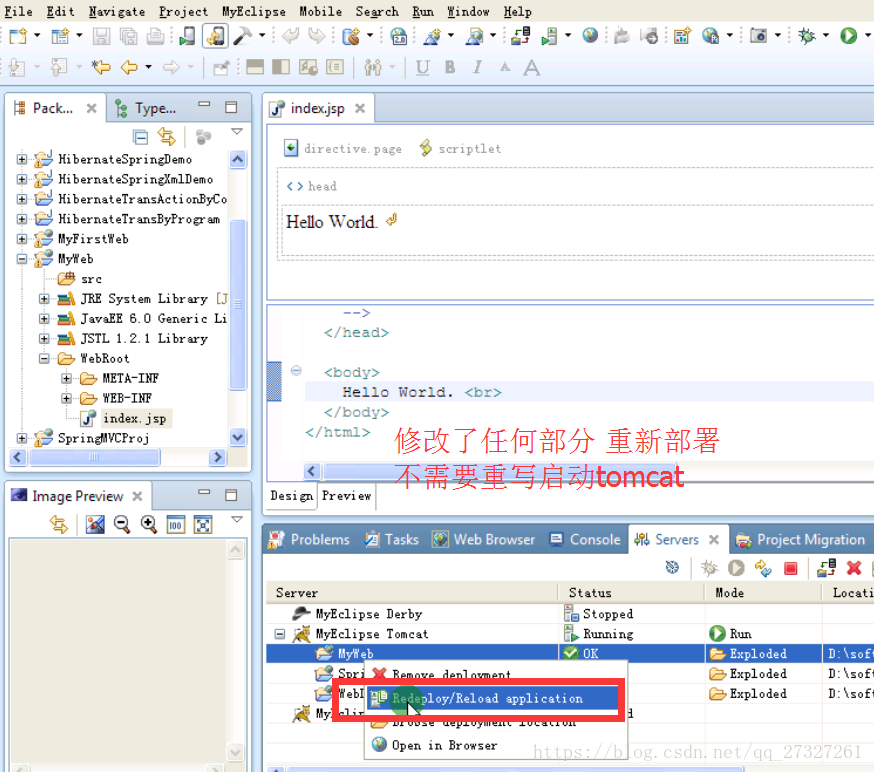This screenshot has width=874, height=772.
Task: Click zoom in magnifier in Image Preview
Action: (x=149, y=524)
